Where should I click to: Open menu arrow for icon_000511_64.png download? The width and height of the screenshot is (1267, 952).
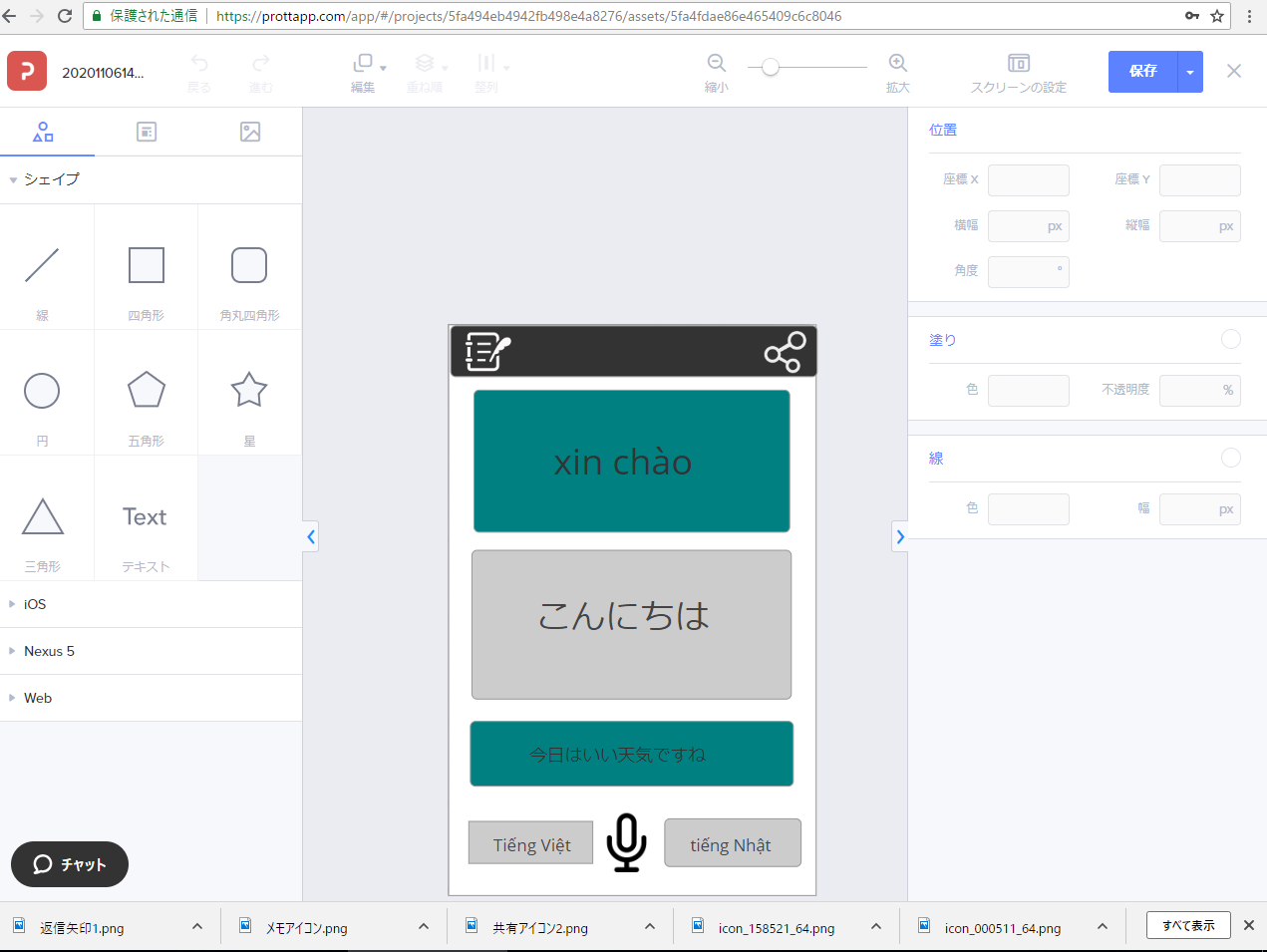(1103, 926)
